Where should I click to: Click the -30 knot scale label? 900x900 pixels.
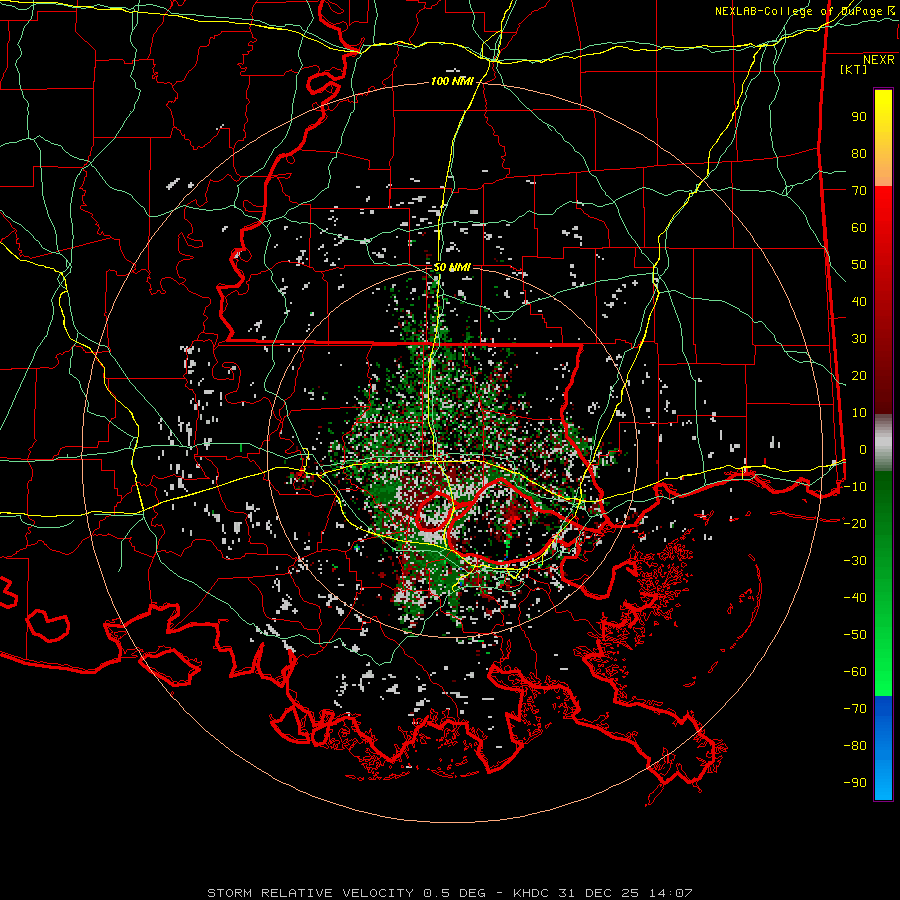click(x=855, y=561)
